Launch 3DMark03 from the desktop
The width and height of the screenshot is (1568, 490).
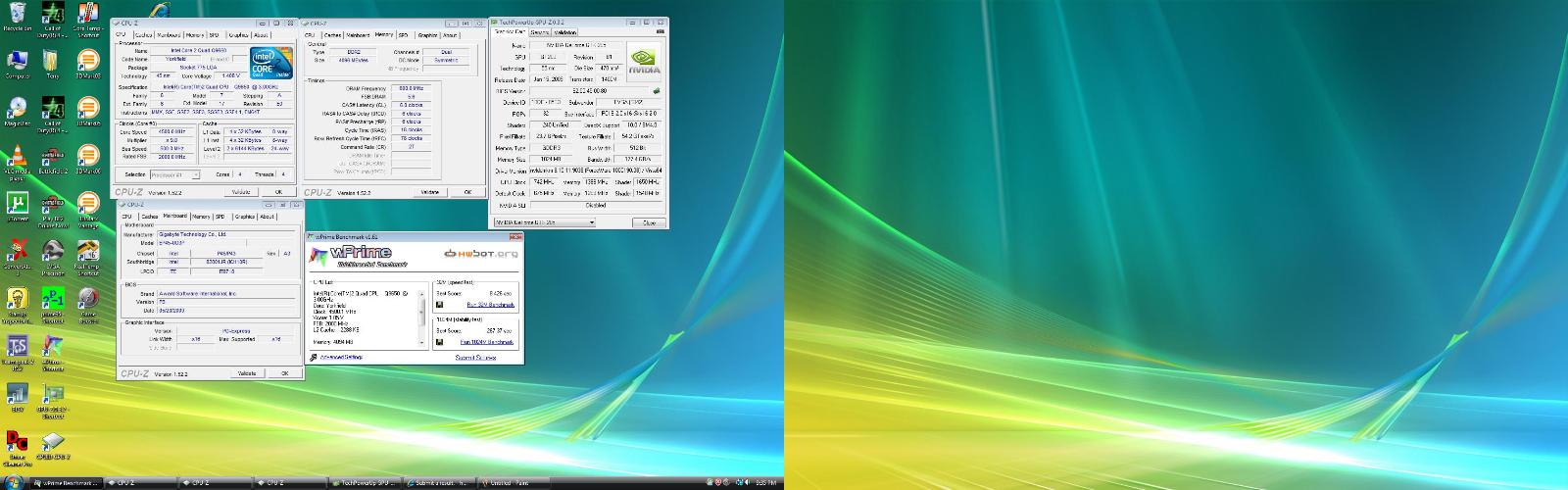click(x=87, y=64)
